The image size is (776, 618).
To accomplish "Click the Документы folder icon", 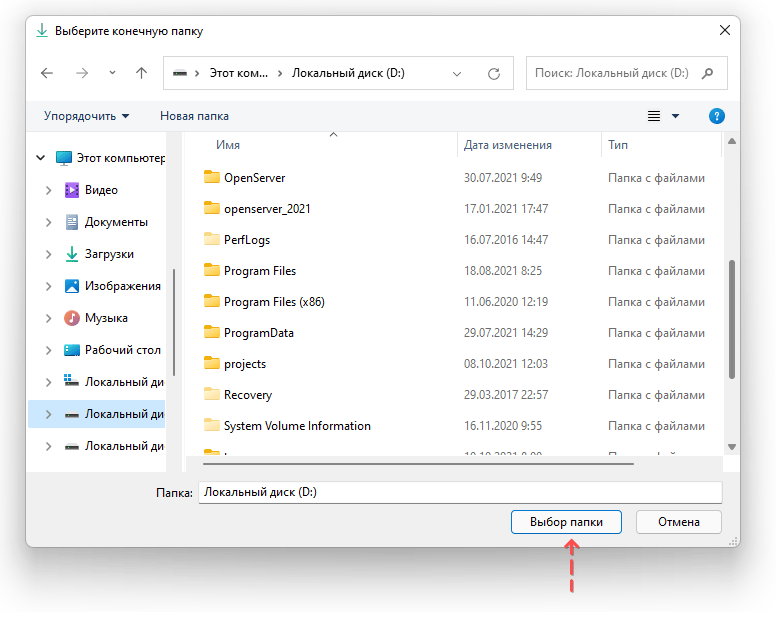I will (x=72, y=222).
